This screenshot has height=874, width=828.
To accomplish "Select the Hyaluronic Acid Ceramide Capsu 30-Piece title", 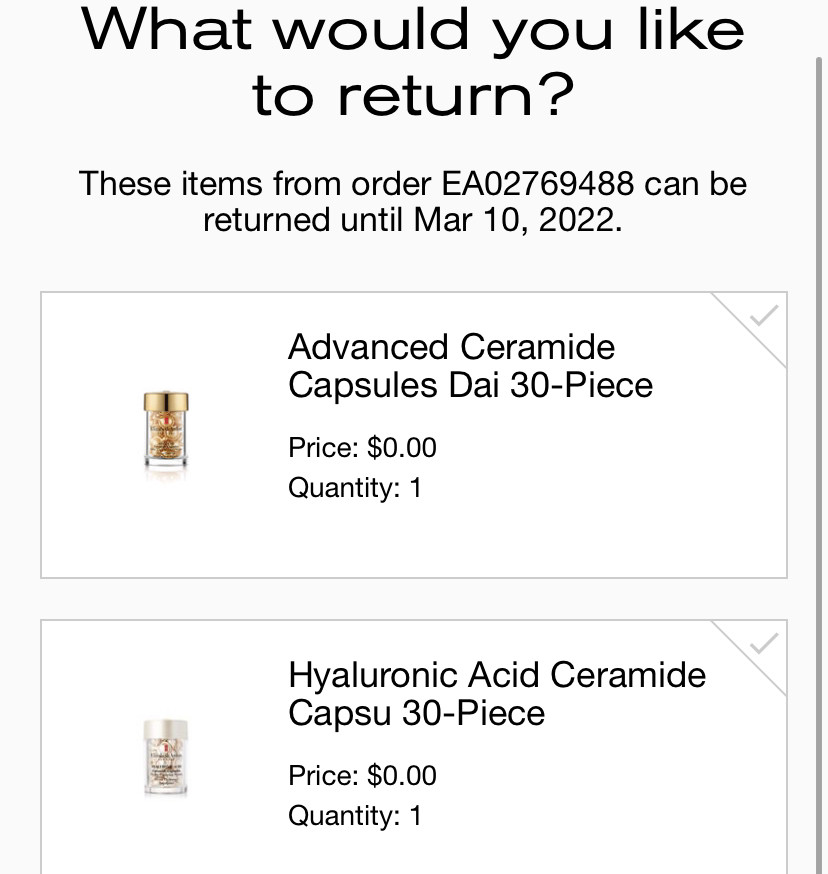I will click(x=497, y=693).
